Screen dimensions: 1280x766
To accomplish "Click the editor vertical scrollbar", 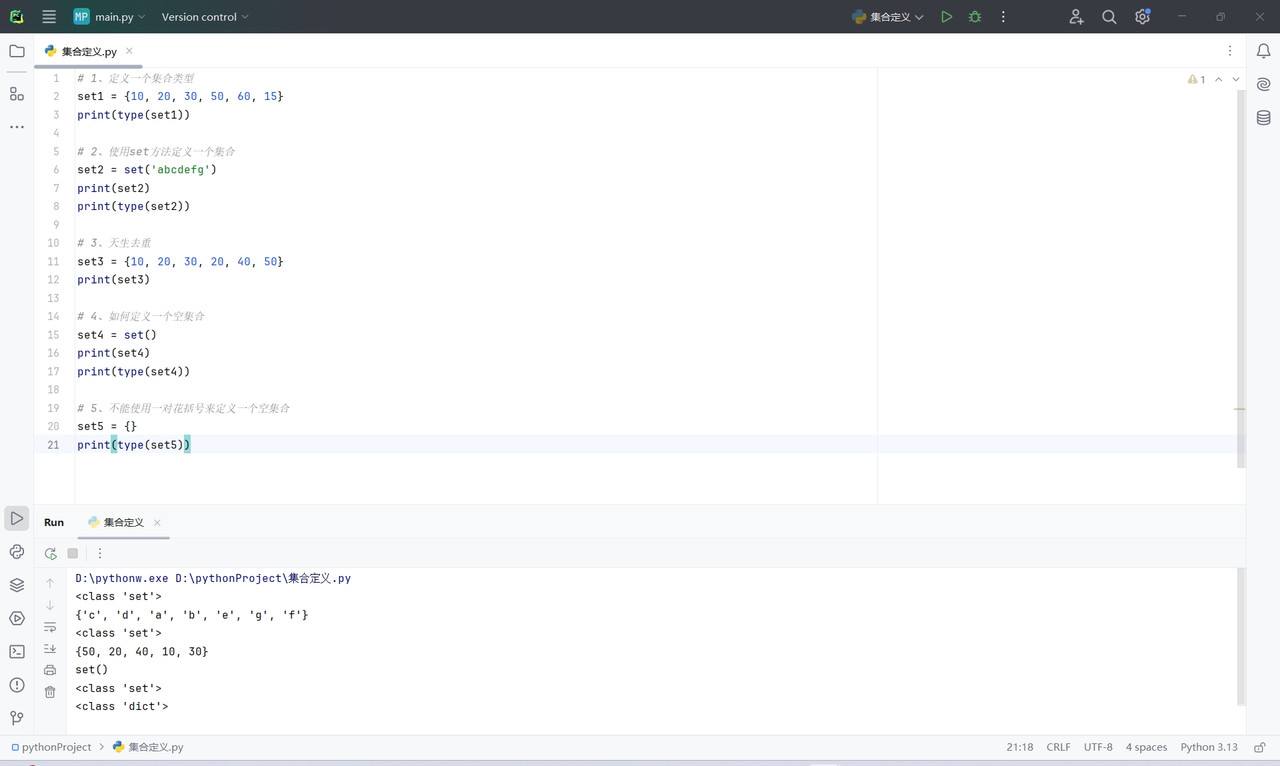I will [x=1241, y=278].
